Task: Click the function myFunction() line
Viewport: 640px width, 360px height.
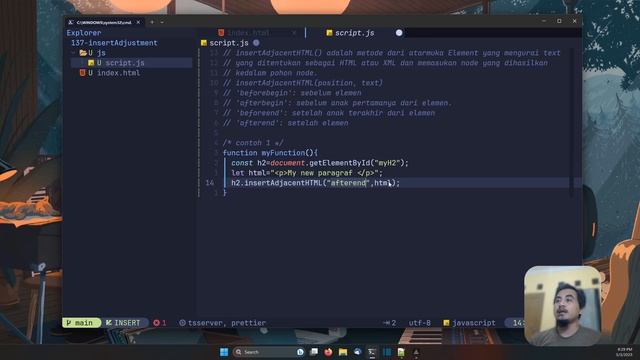Action: [x=270, y=153]
